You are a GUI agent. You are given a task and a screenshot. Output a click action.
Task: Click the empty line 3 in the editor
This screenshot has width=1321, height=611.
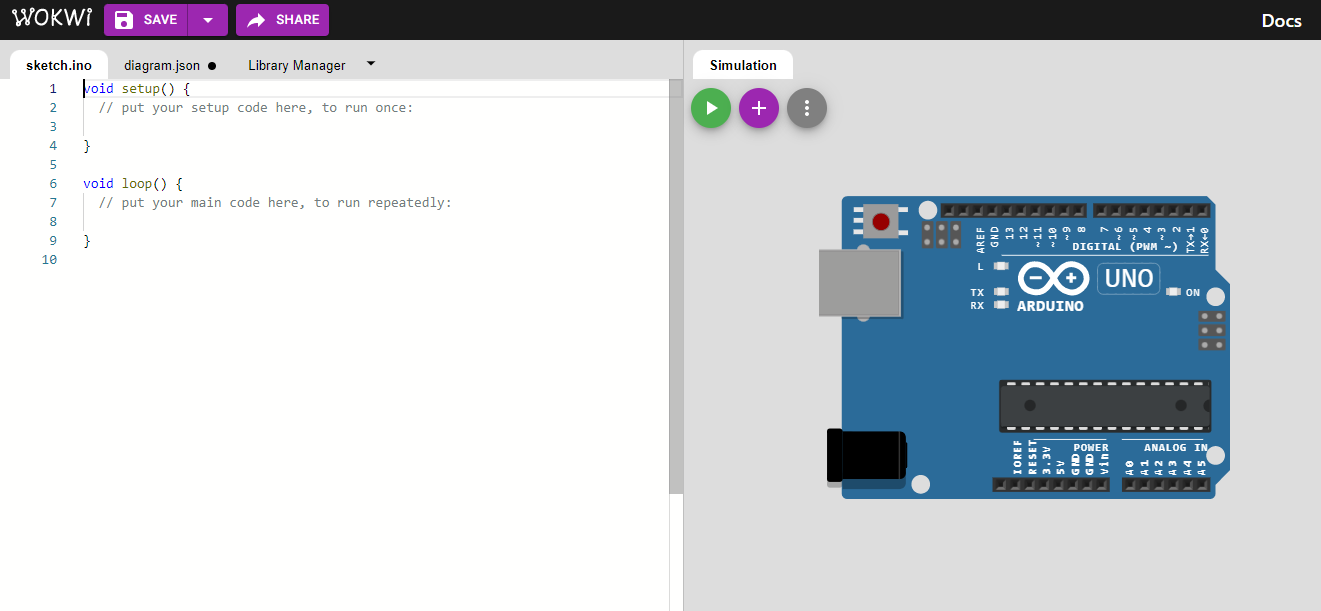pyautogui.click(x=375, y=126)
